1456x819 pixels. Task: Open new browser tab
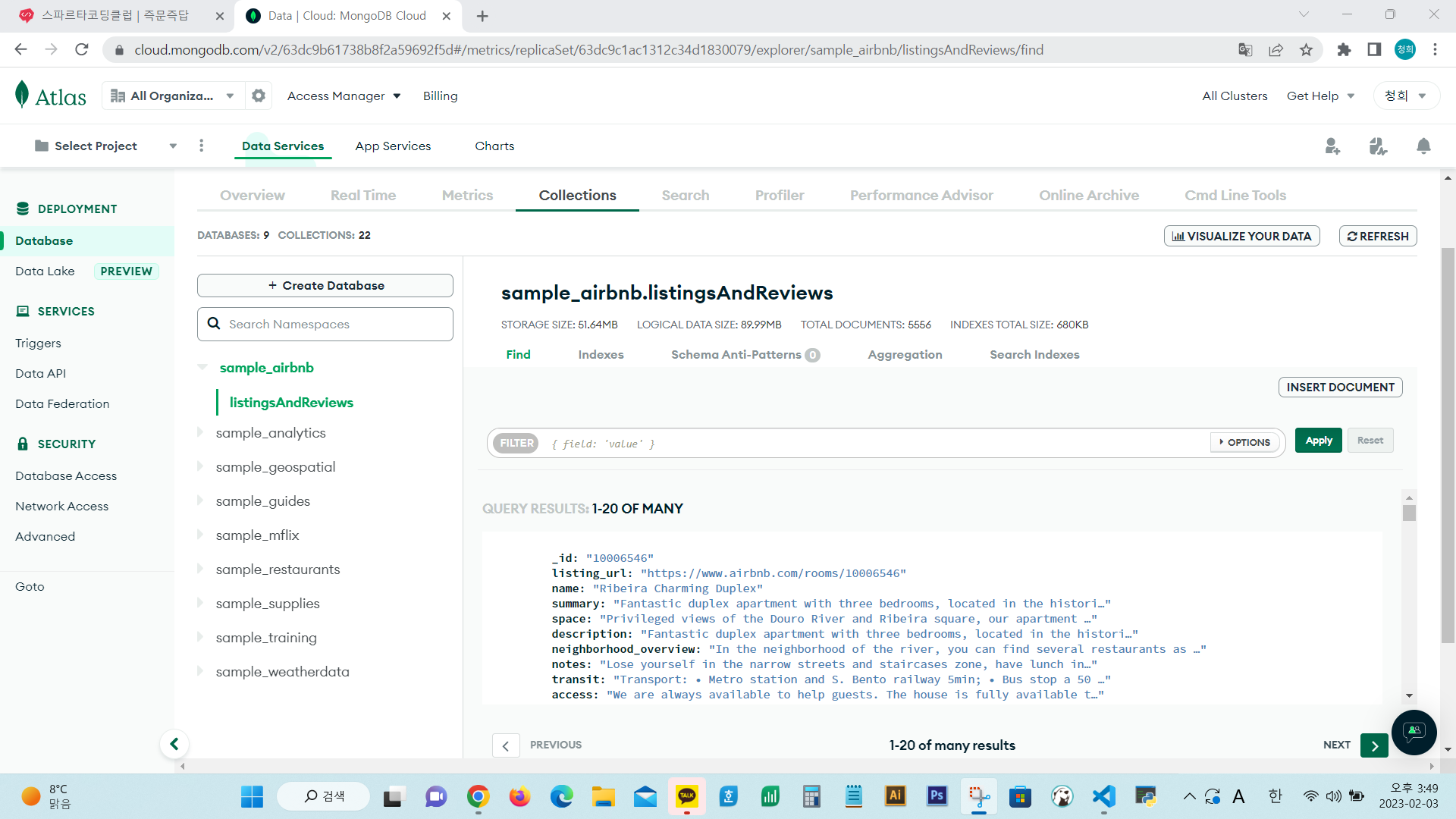click(x=482, y=15)
